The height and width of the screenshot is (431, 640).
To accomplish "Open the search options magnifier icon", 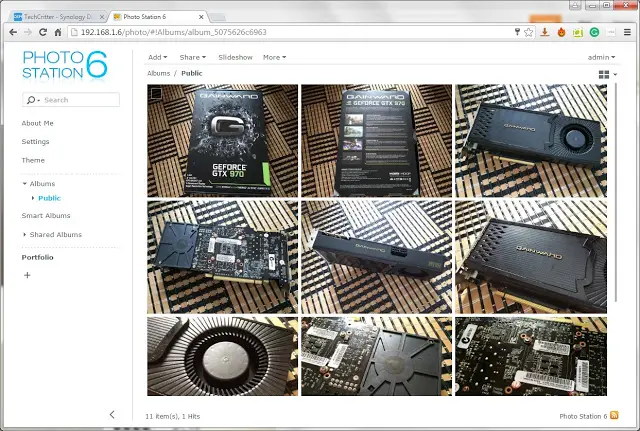I will pyautogui.click(x=33, y=100).
